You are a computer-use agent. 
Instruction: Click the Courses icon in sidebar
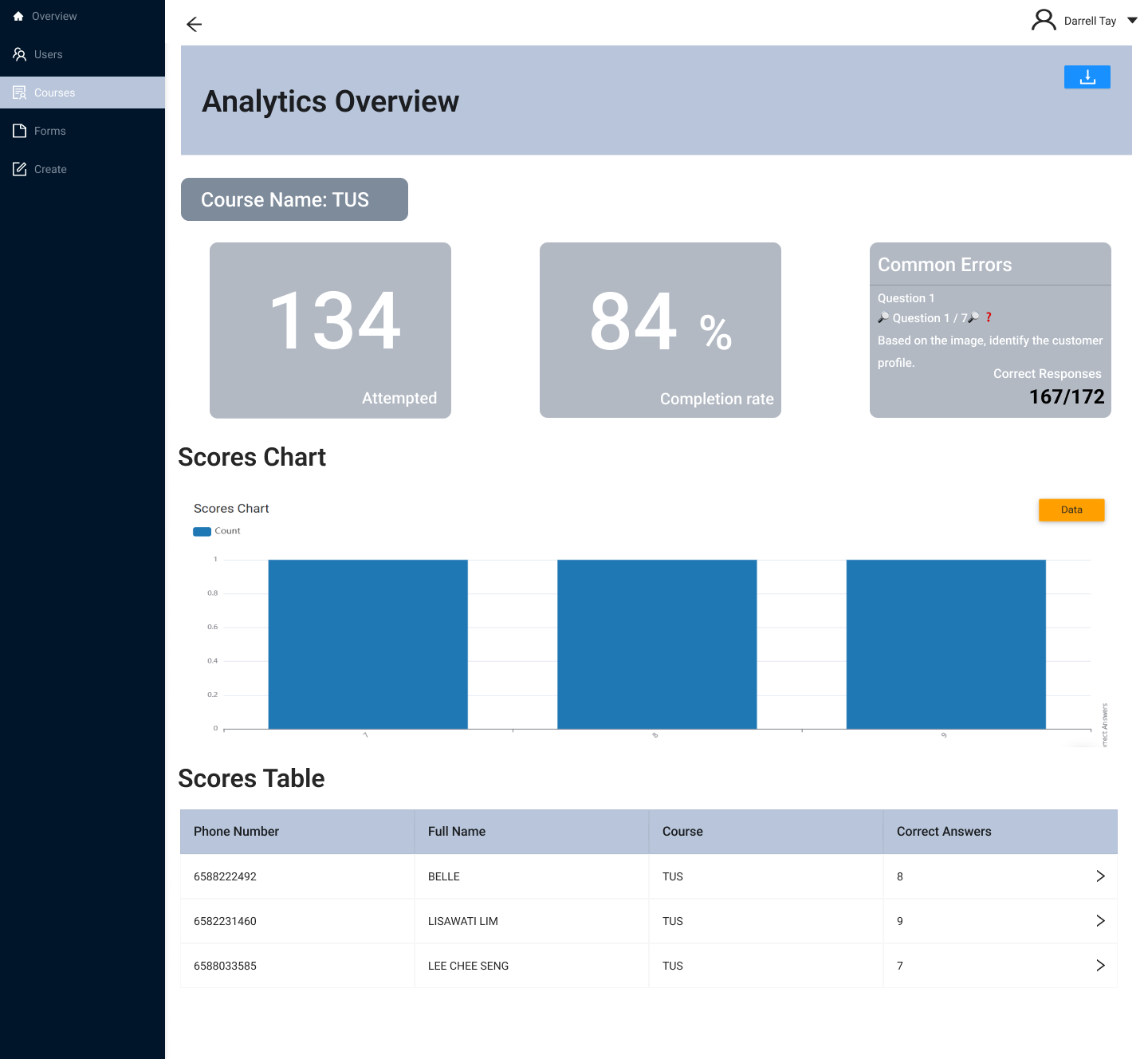coord(20,93)
